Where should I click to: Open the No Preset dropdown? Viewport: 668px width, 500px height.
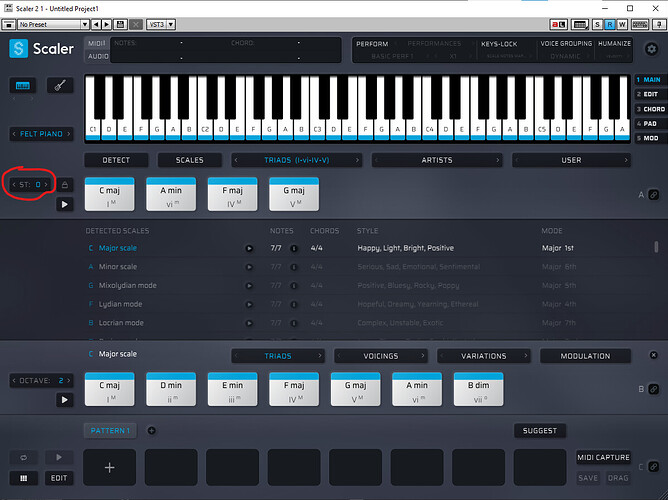[53, 24]
